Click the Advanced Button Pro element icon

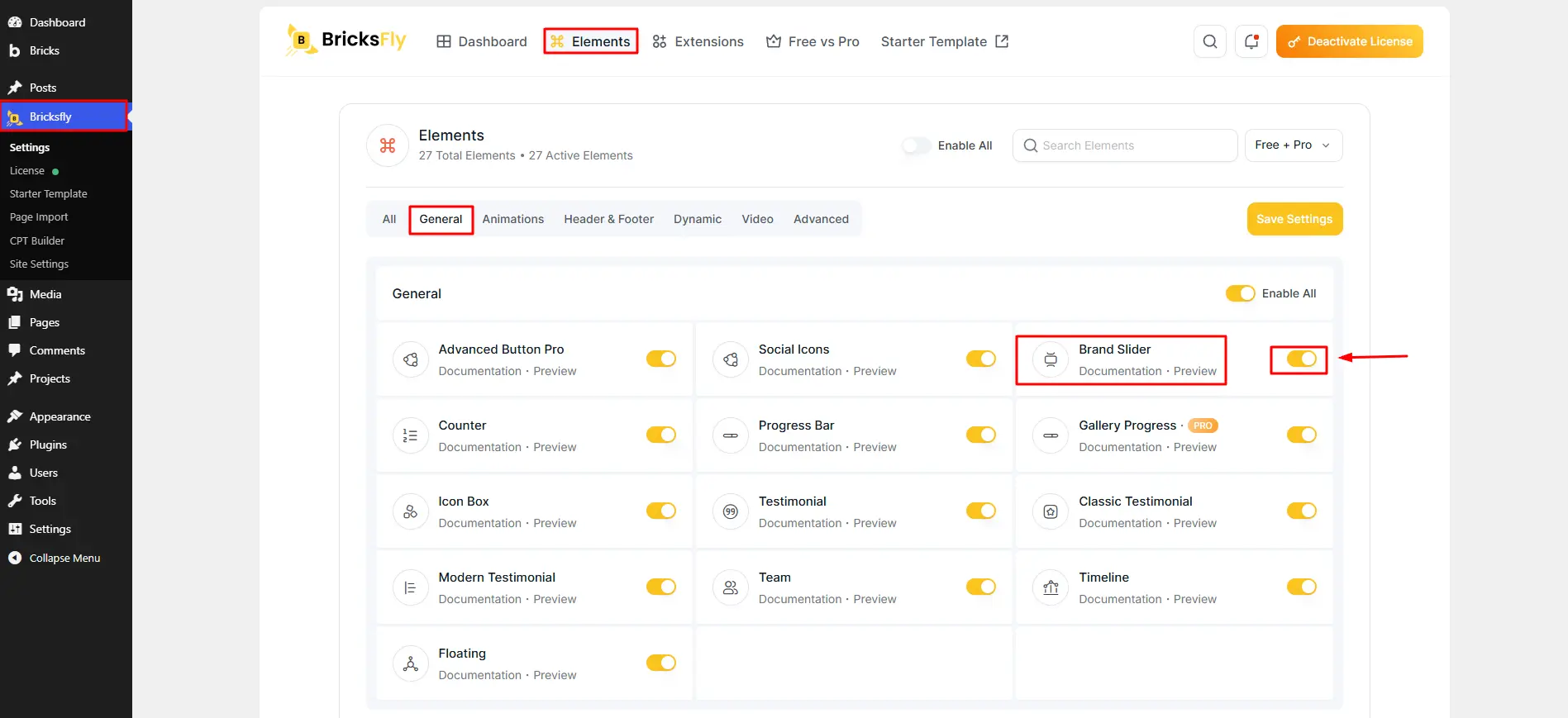coord(410,359)
